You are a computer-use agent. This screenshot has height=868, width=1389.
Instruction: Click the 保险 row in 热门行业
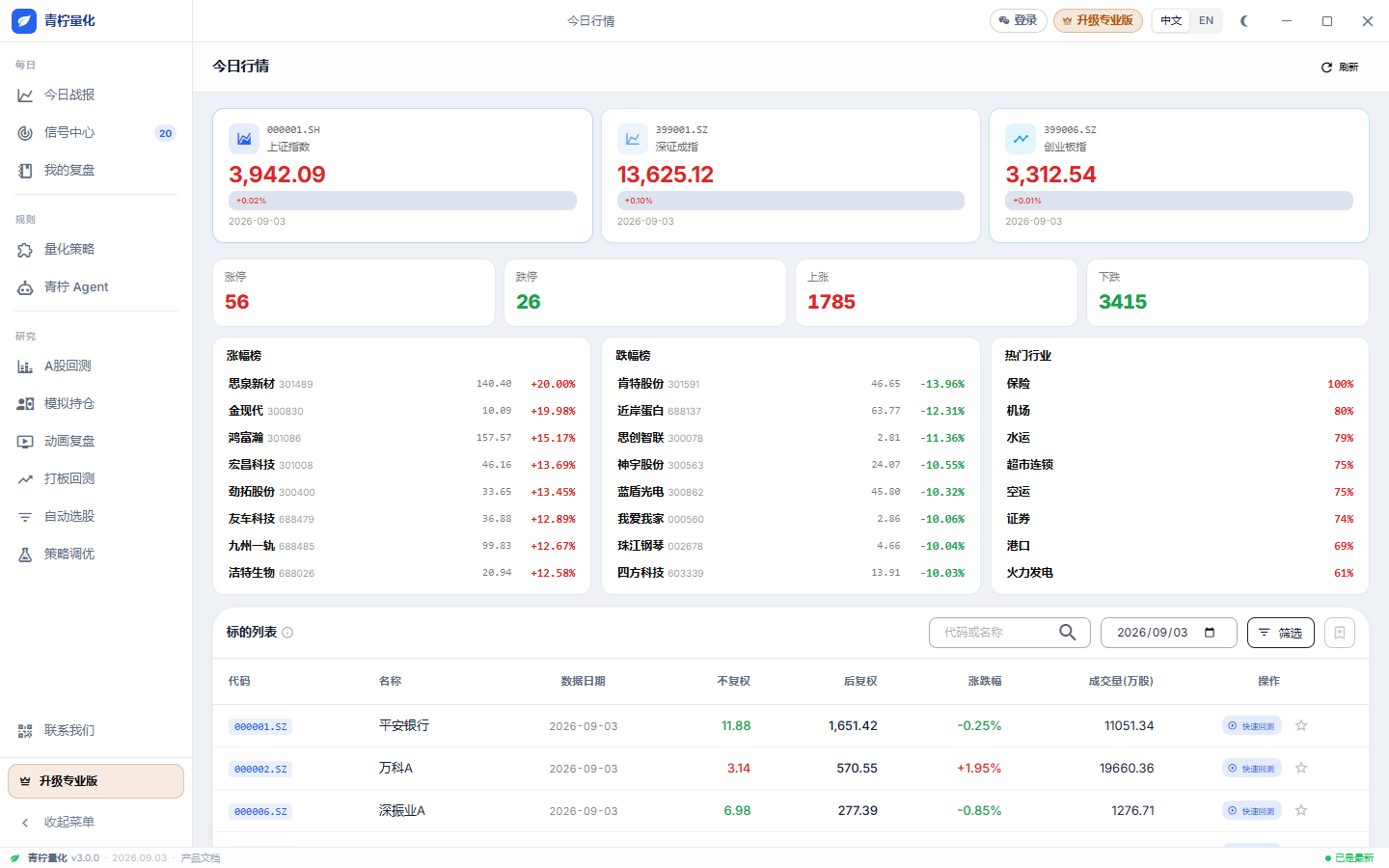(1180, 384)
